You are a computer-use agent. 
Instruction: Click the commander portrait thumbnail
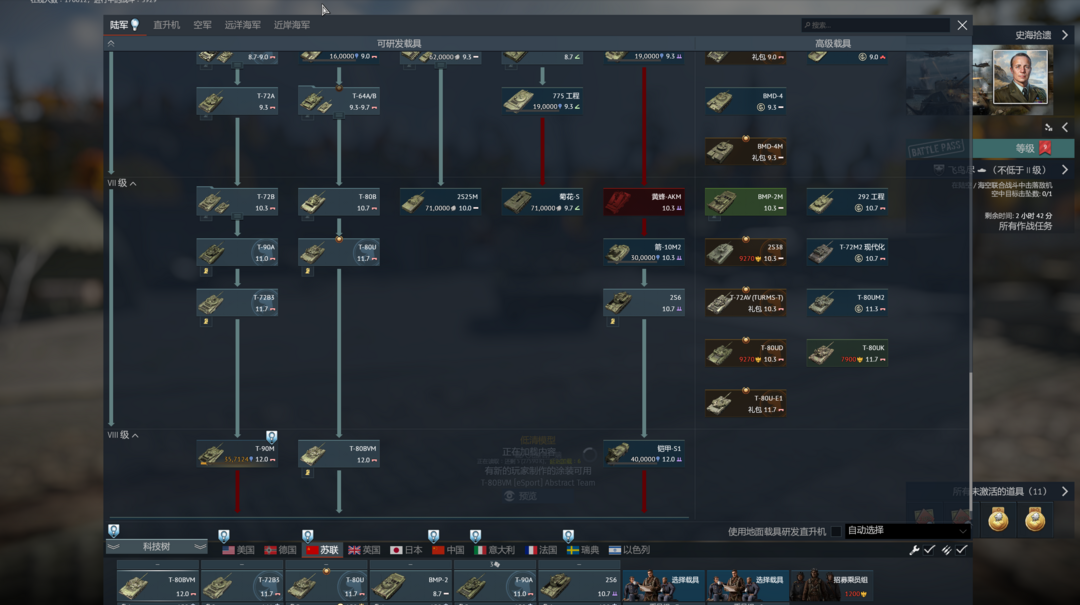[x=1019, y=76]
